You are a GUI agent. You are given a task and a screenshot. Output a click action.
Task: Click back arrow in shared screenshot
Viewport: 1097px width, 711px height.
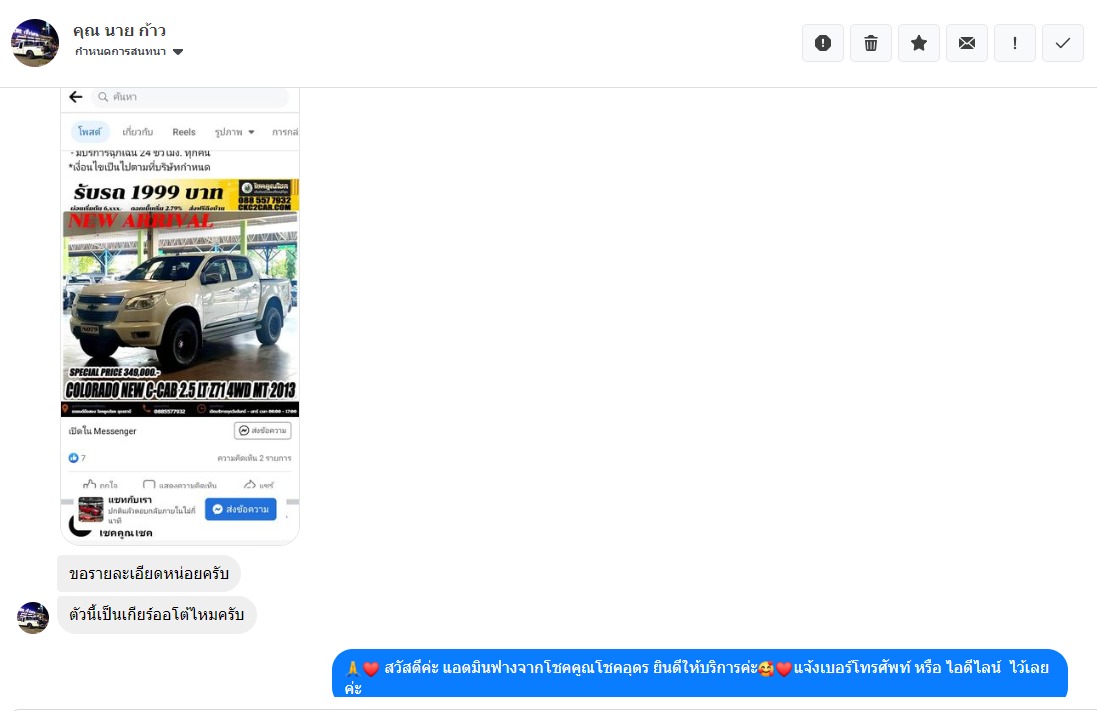(x=76, y=97)
